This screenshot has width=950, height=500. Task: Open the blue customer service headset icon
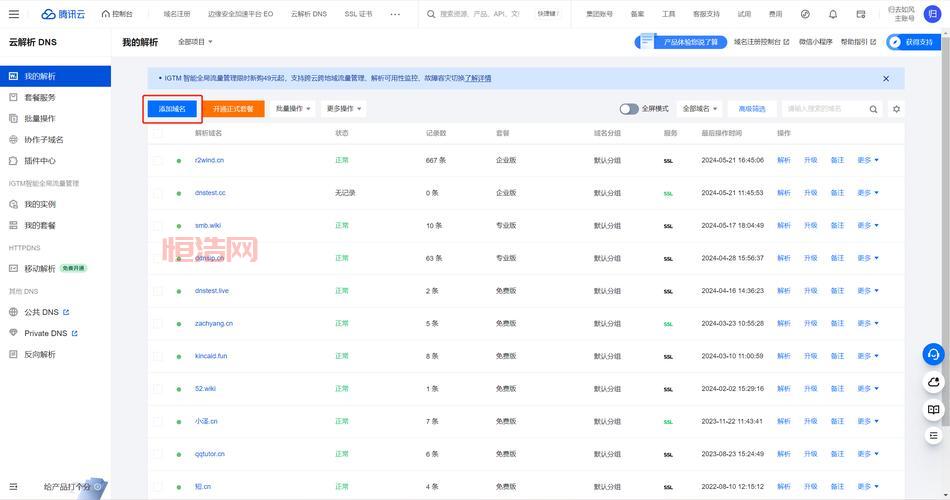click(933, 354)
